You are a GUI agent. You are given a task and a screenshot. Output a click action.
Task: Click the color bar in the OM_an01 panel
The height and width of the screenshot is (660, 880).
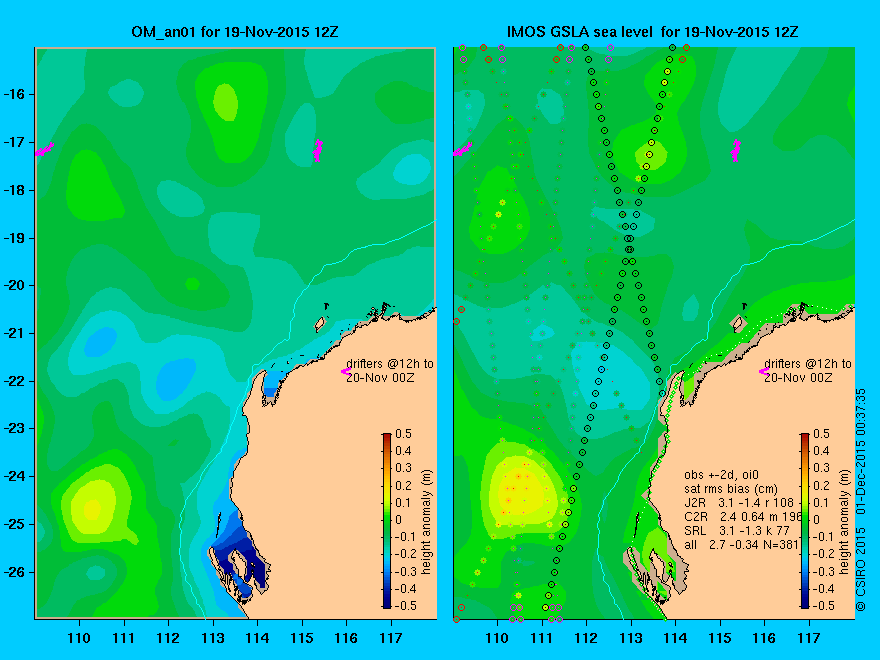coord(387,520)
